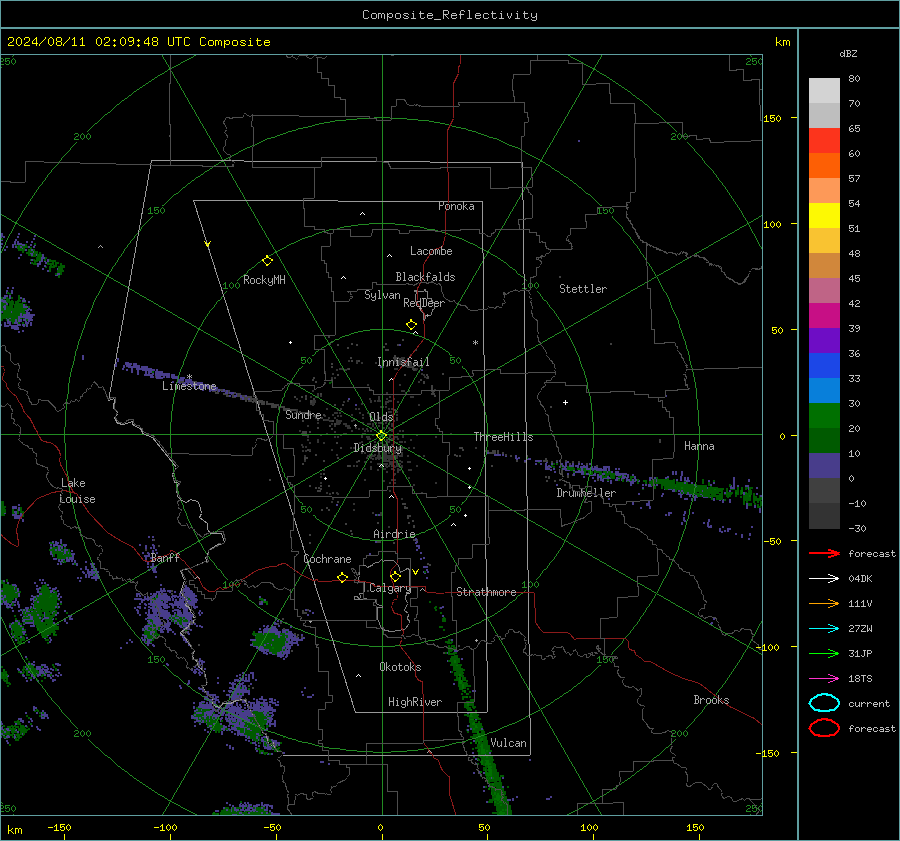
Task: Select the 80-70 dBZ light gray swatch
Action: (824, 91)
